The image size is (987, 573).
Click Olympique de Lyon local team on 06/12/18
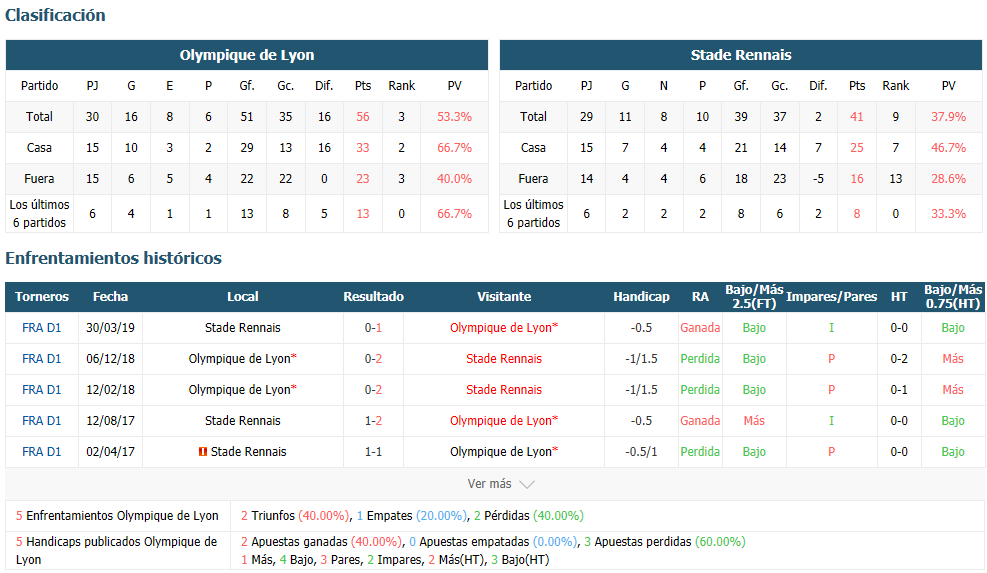242,358
